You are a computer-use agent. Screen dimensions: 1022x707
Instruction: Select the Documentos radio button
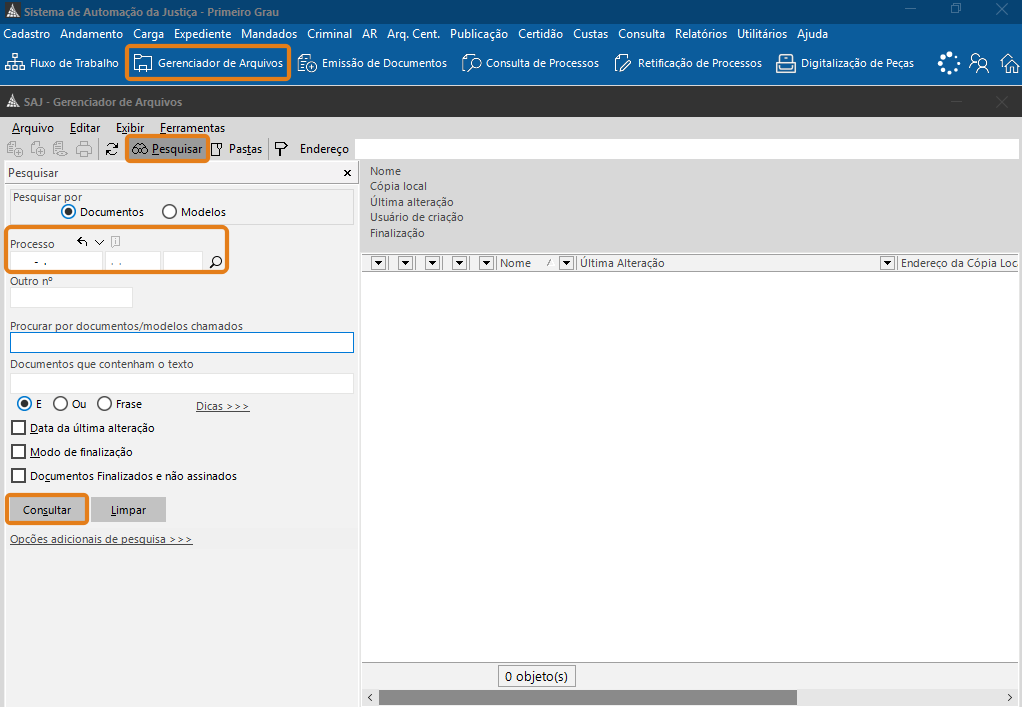[68, 212]
